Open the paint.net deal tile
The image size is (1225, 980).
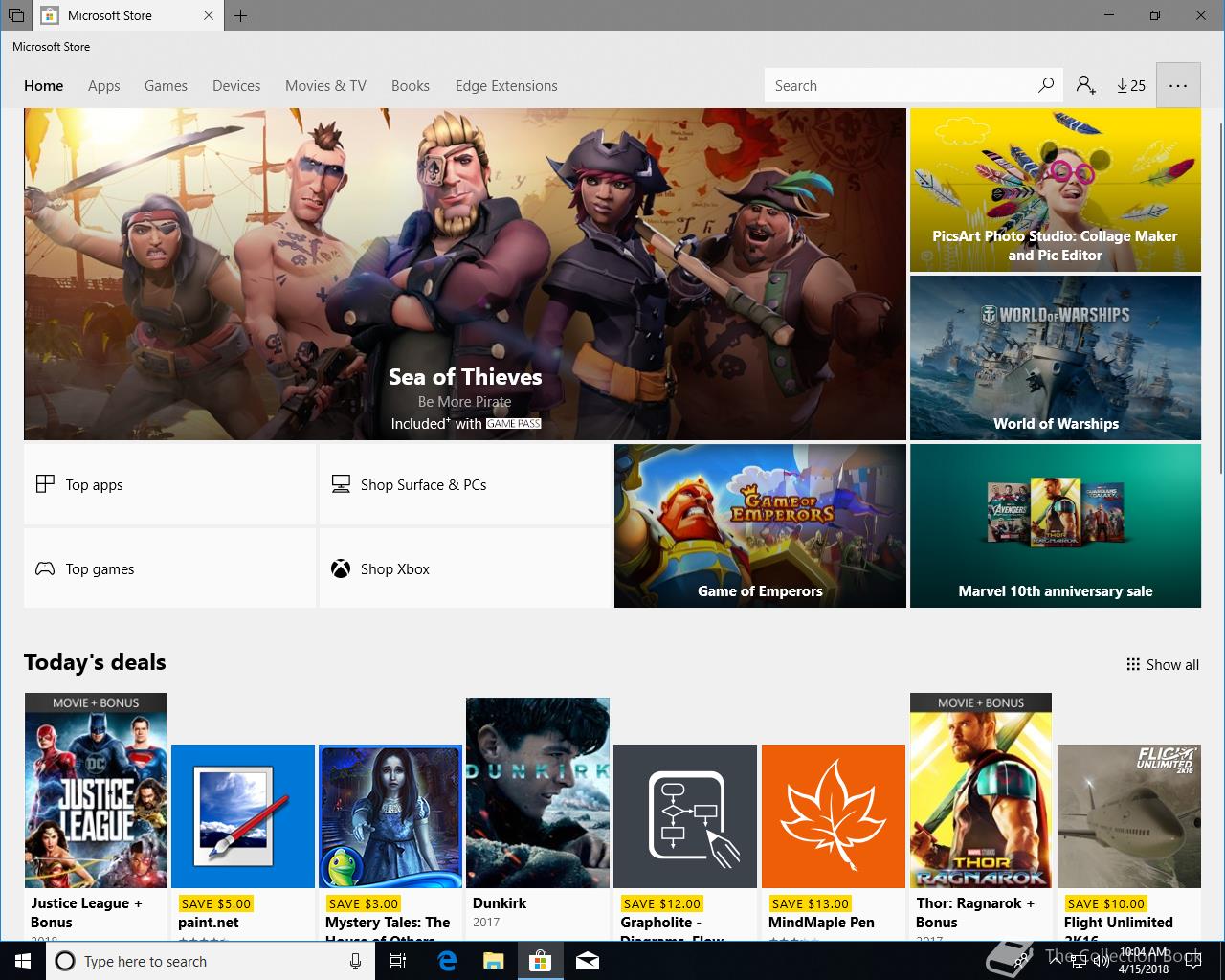pos(243,842)
